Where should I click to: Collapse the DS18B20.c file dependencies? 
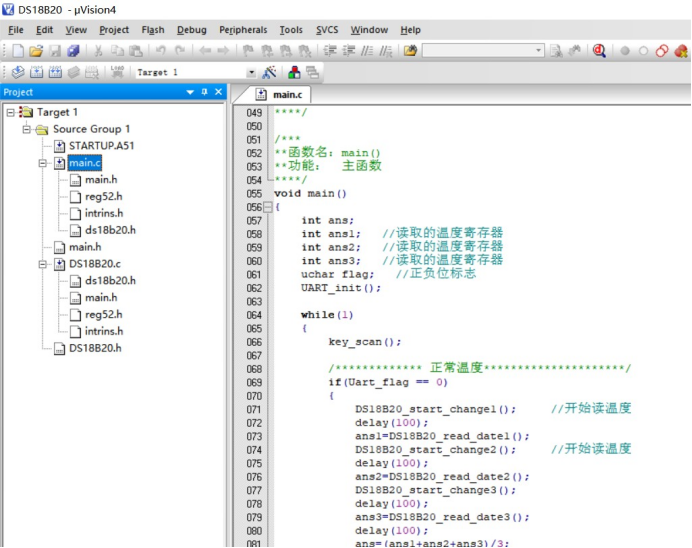(42, 264)
